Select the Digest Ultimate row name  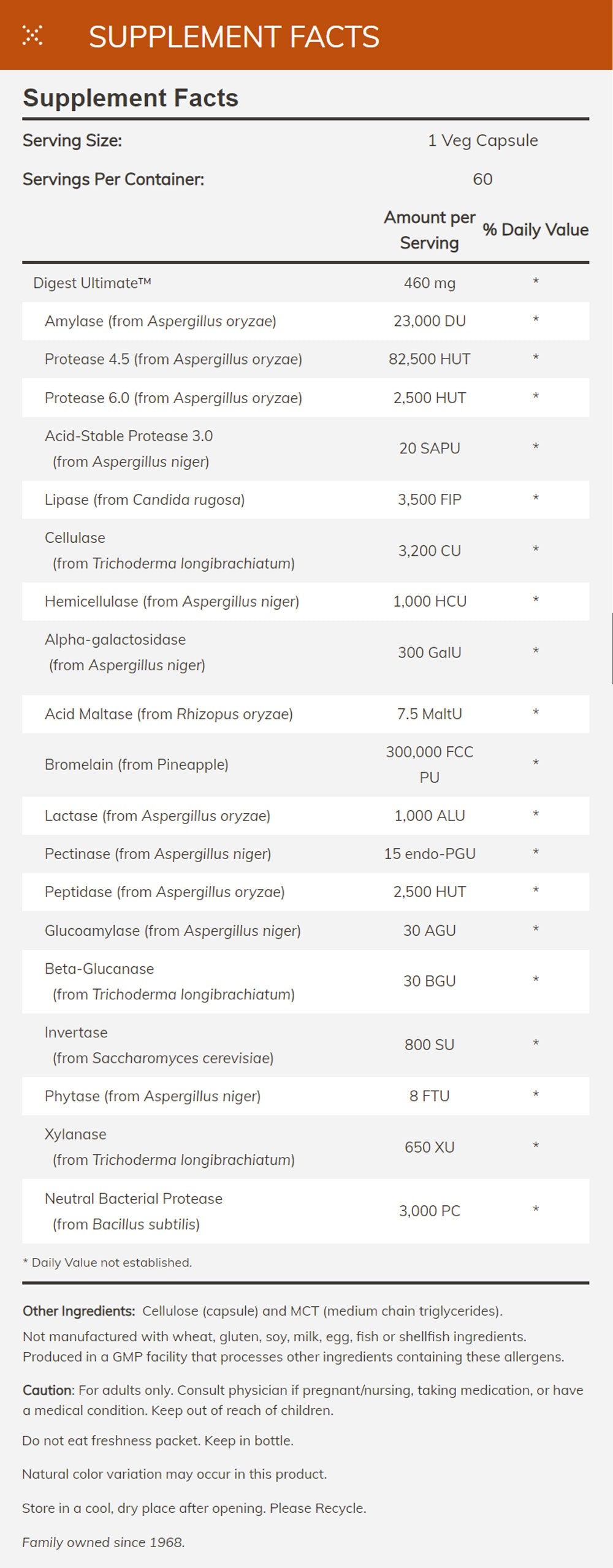point(92,282)
